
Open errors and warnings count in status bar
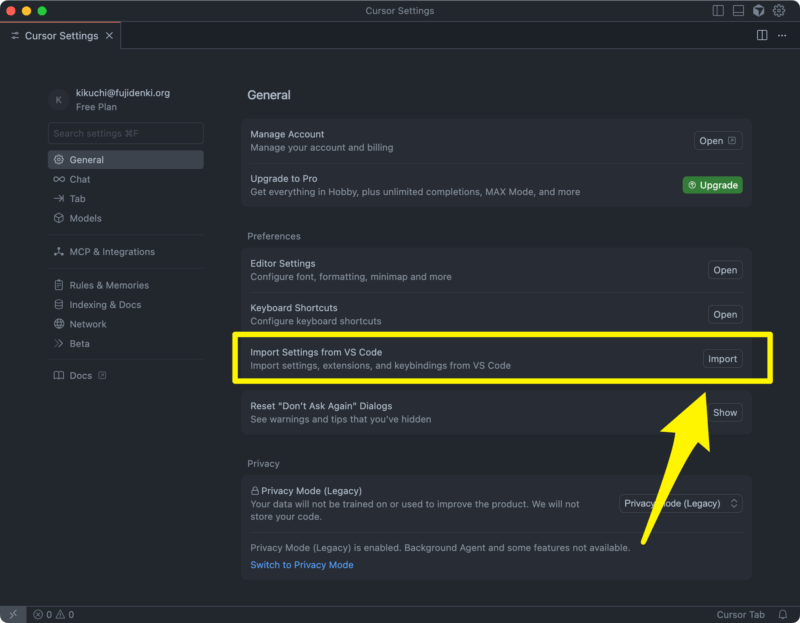[54, 614]
